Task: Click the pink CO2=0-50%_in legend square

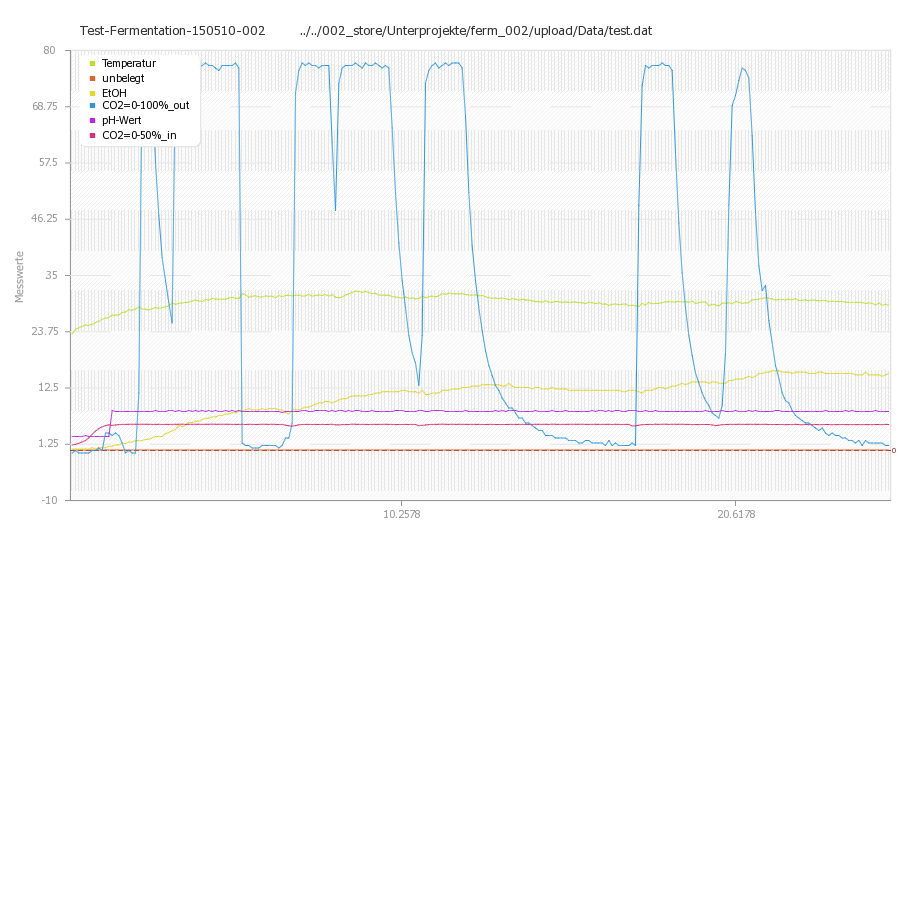Action: [92, 134]
